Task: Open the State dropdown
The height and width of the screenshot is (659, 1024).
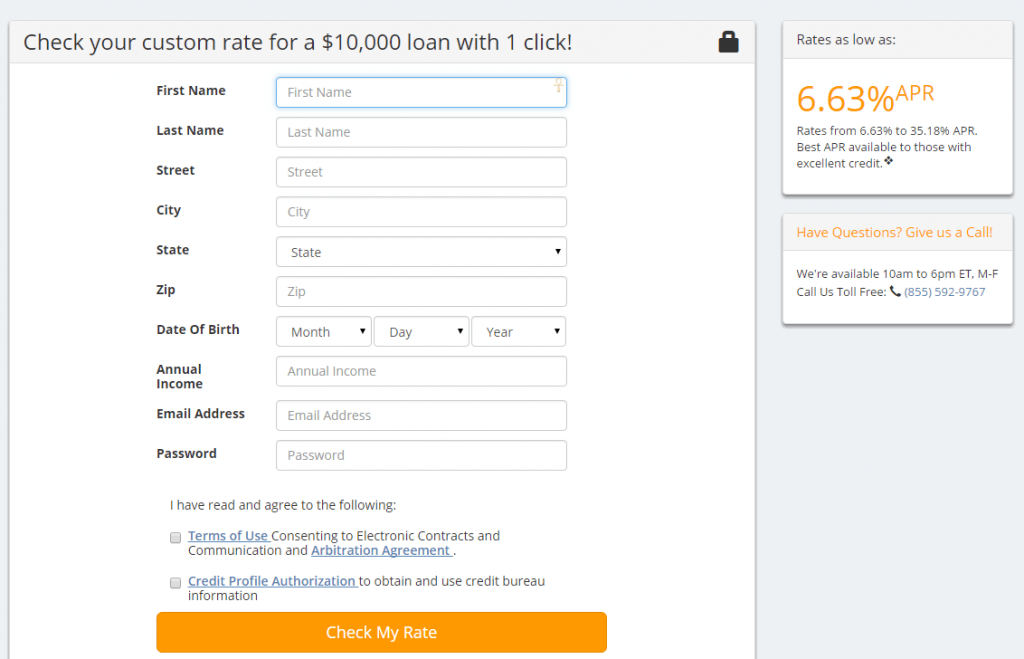Action: point(421,251)
